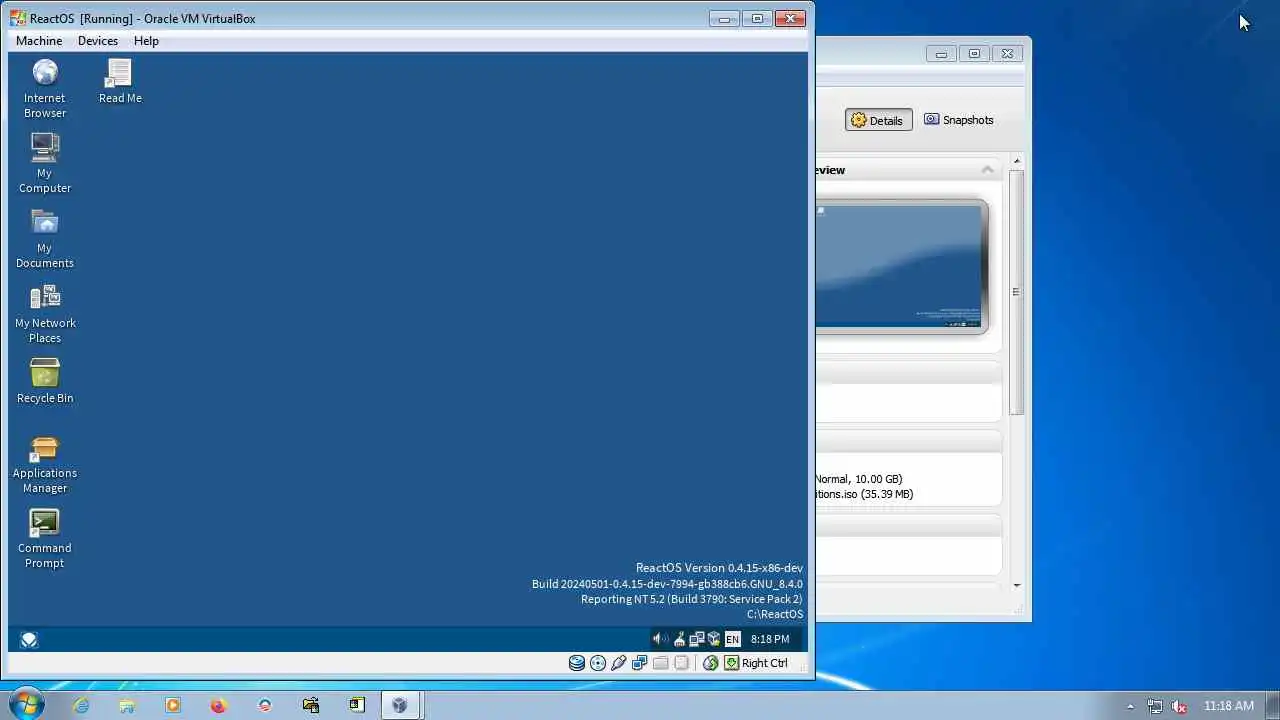Screen dimensions: 1280x720
Task: Show hidden icons in Windows system tray
Action: click(x=1130, y=706)
